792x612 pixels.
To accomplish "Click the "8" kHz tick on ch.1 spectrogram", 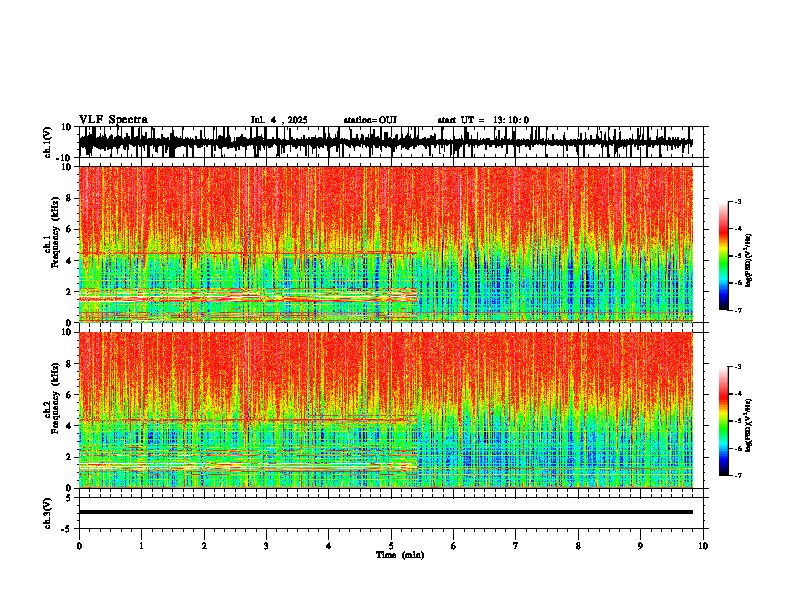I will (x=70, y=198).
